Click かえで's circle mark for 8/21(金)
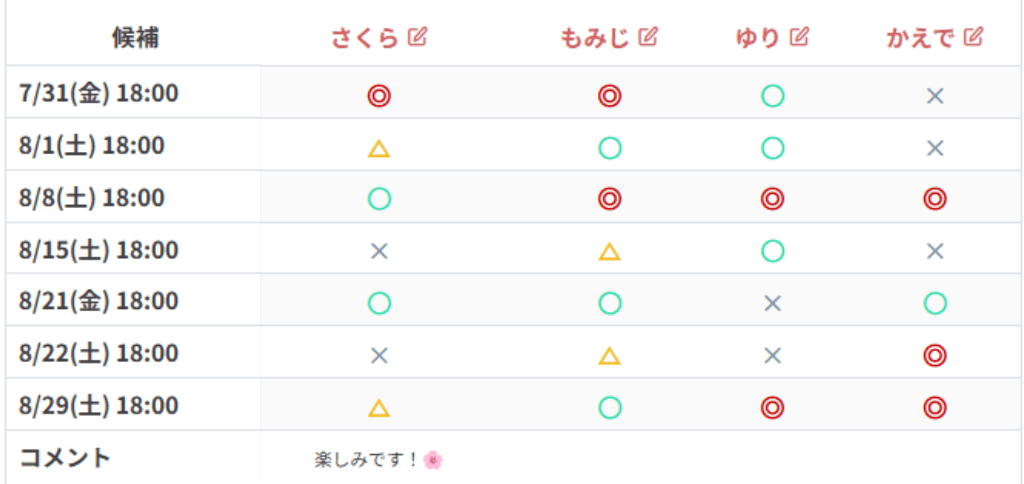Image resolution: width=1024 pixels, height=484 pixels. (x=935, y=303)
